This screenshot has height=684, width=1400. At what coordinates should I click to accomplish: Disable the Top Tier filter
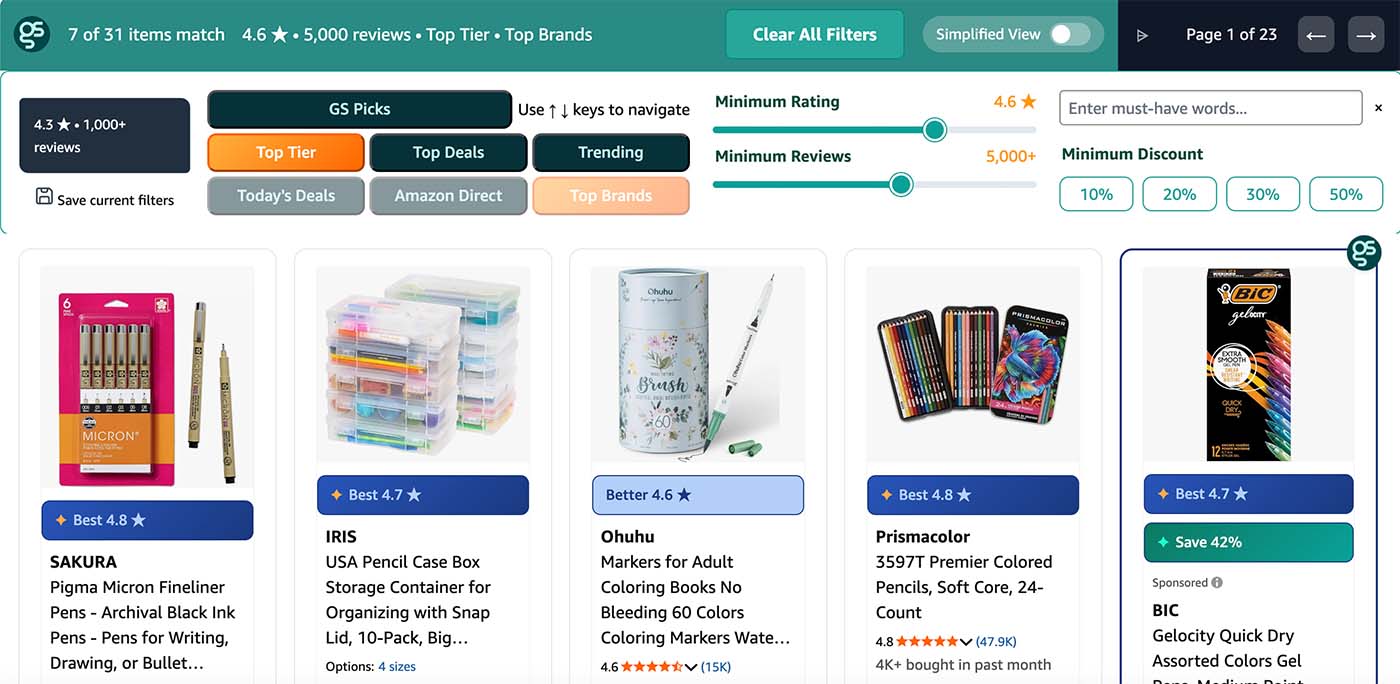click(x=286, y=152)
